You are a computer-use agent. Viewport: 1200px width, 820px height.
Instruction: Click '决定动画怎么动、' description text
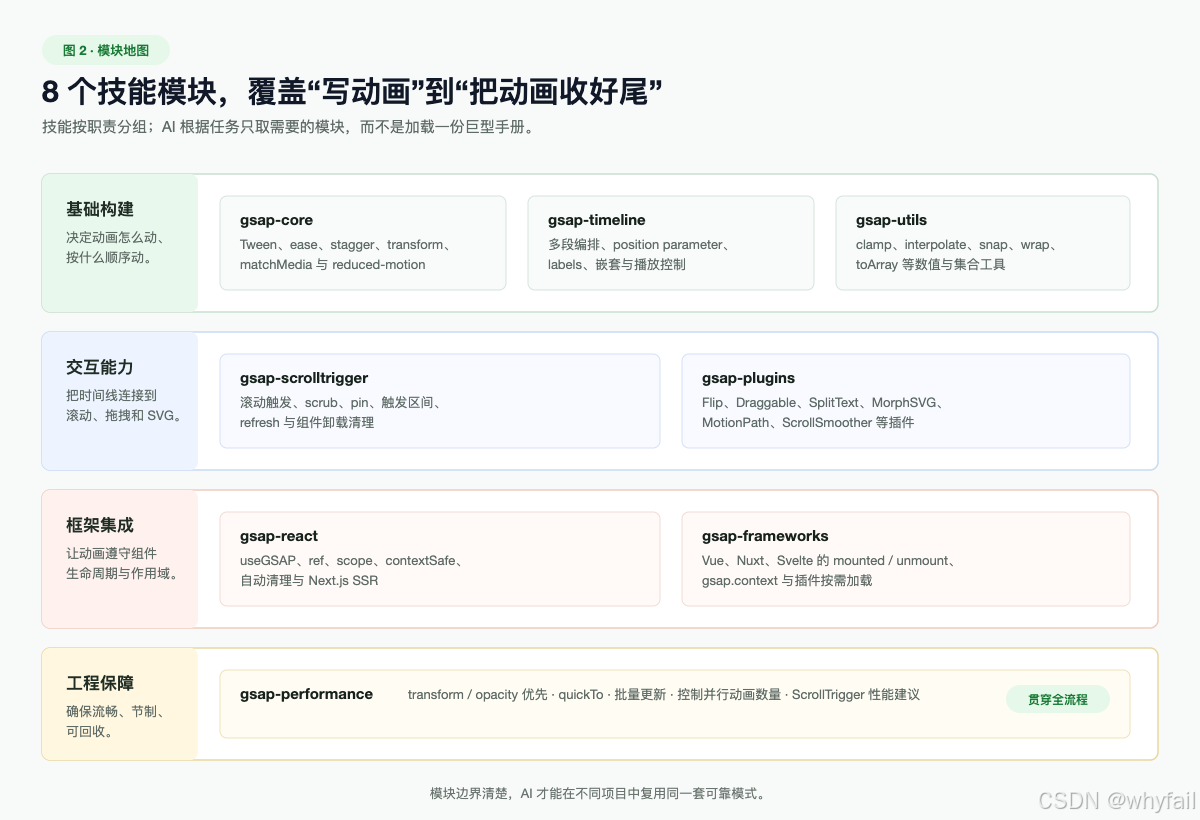point(115,237)
